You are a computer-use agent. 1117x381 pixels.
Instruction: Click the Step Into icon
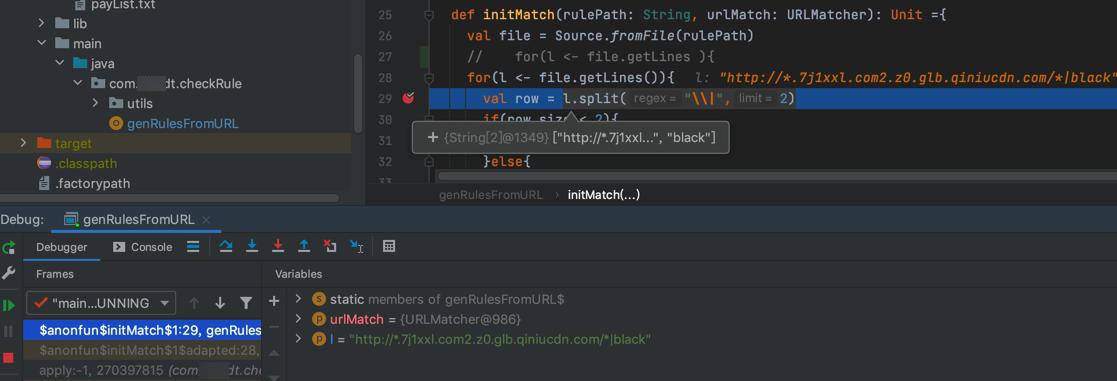(x=251, y=246)
